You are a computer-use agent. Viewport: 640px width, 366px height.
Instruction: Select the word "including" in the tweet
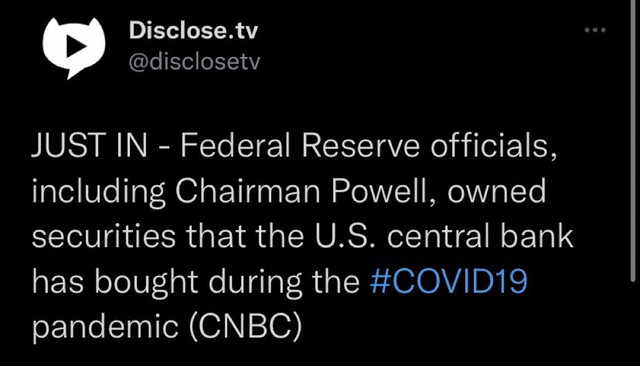98,191
